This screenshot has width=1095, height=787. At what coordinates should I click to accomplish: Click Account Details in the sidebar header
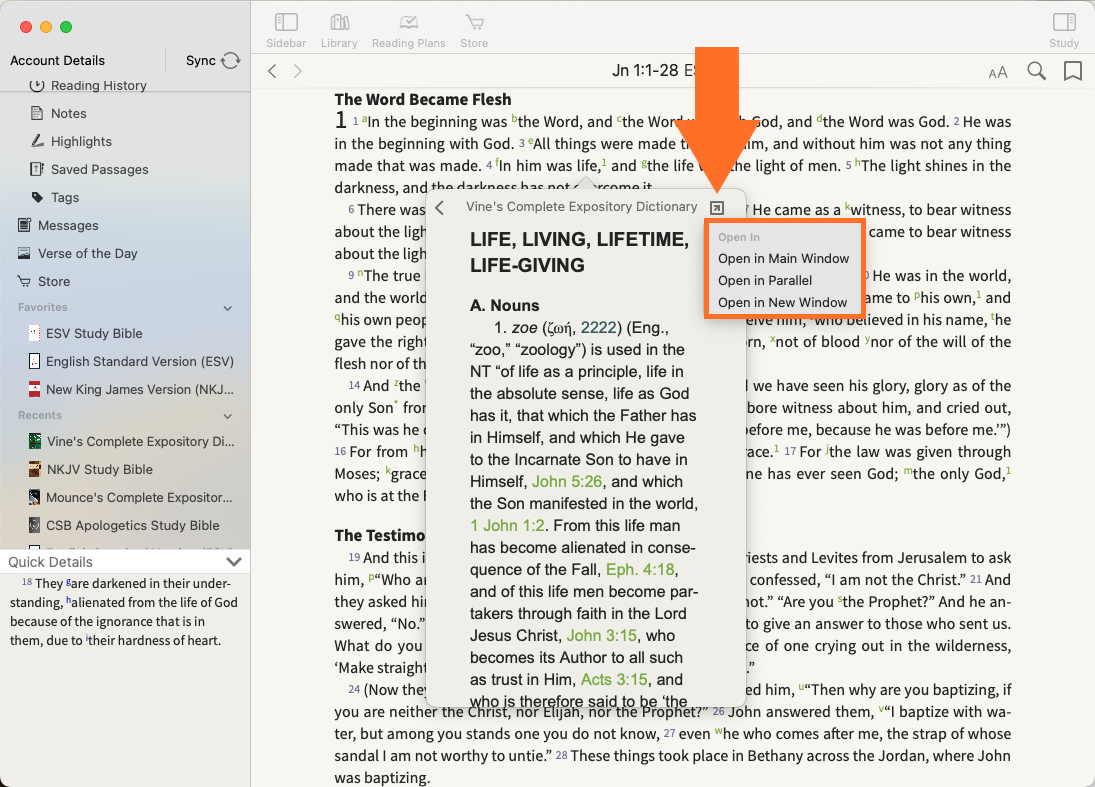pos(57,60)
